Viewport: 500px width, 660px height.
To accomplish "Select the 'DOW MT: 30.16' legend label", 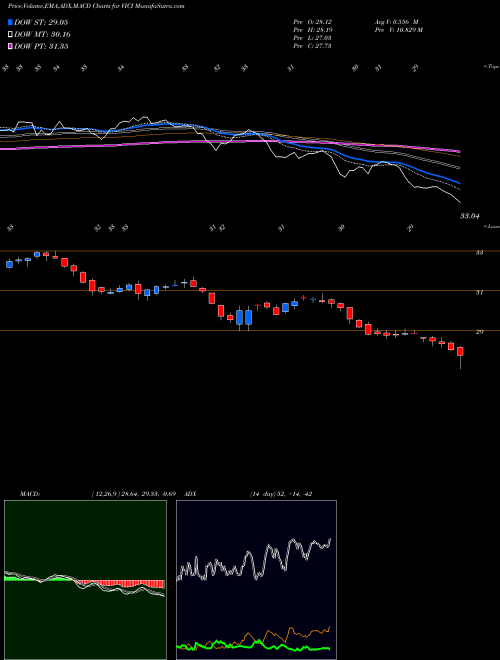I will pyautogui.click(x=42, y=34).
